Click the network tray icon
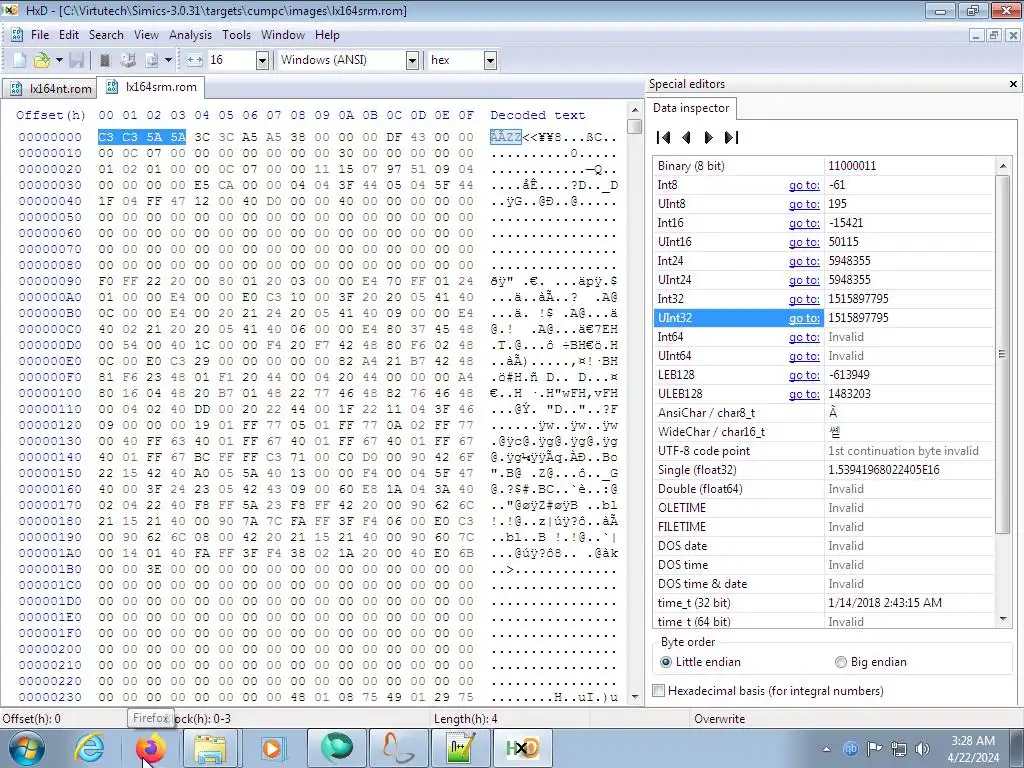 (x=899, y=748)
